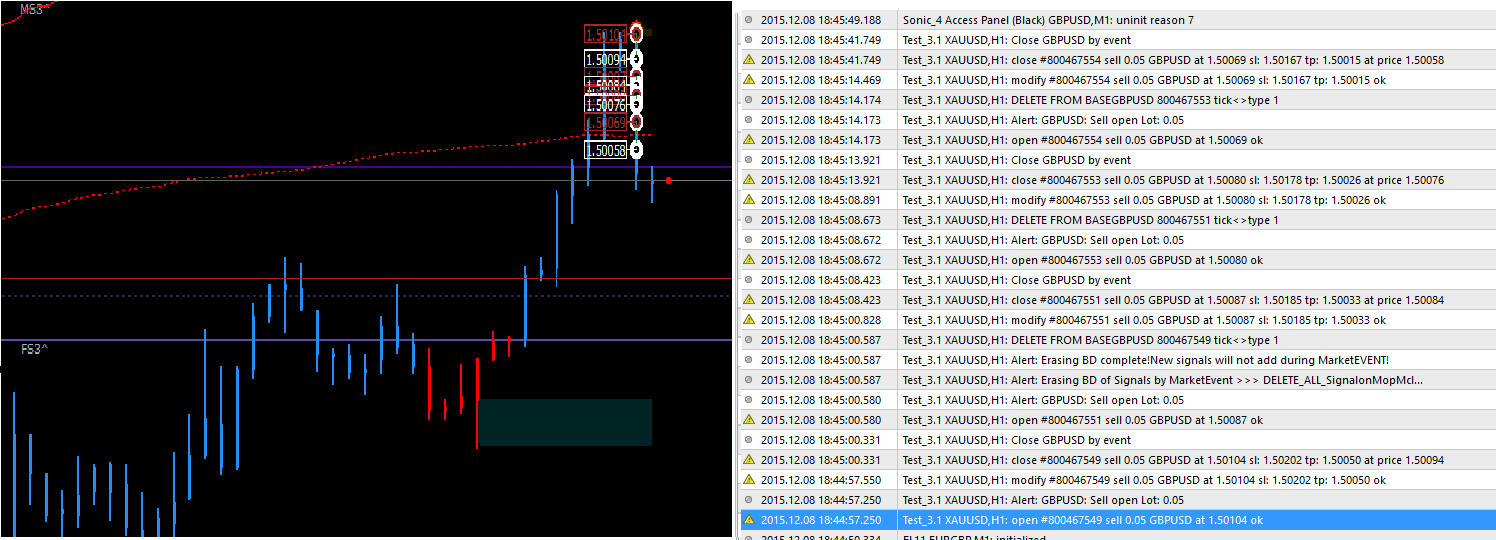Click the warning icon beside close #800467551
Viewport: 1496px width, 540px height.
click(x=748, y=300)
